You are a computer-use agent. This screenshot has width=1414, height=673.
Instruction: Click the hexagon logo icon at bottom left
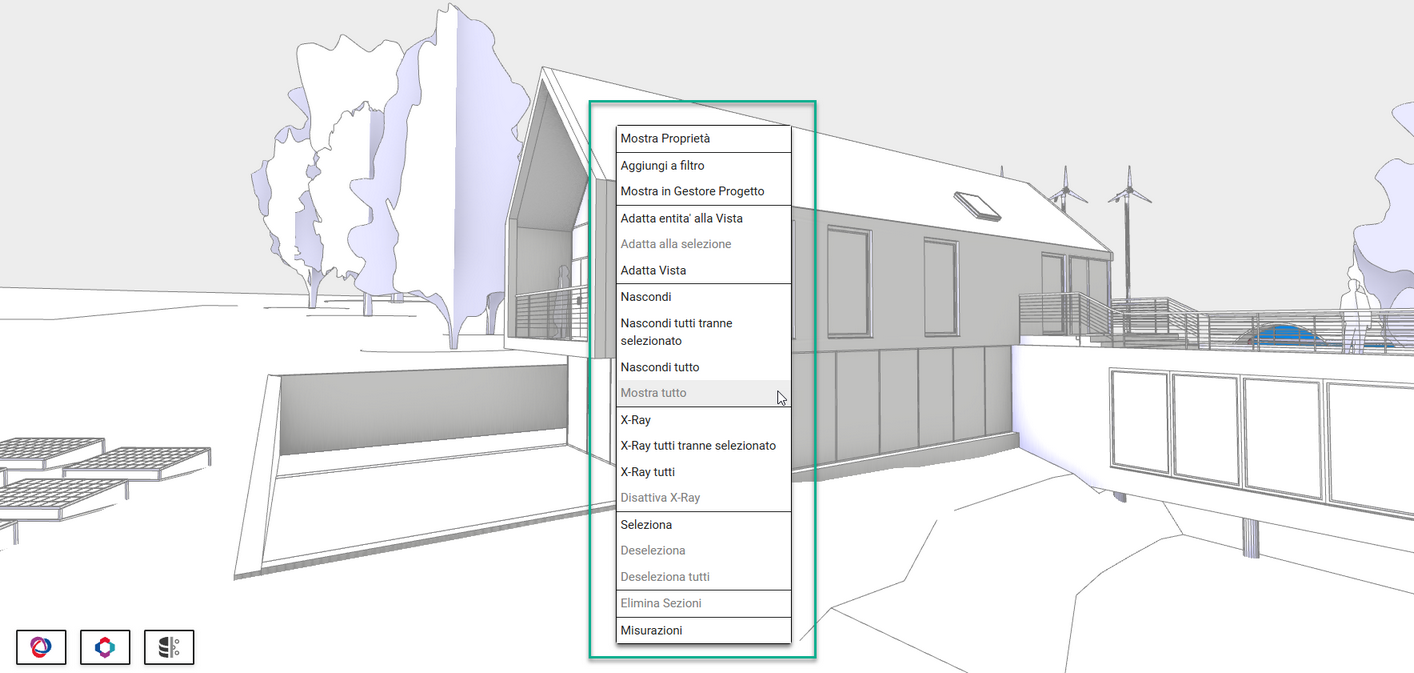(x=105, y=647)
